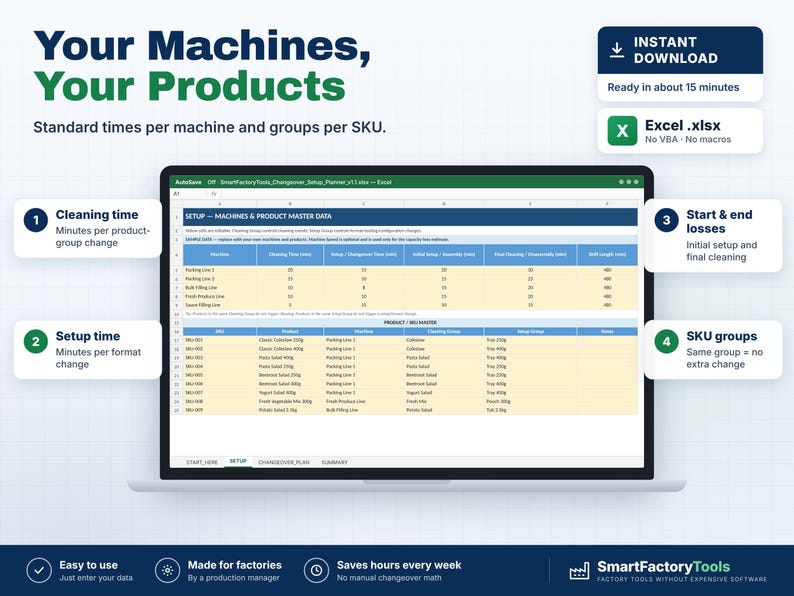This screenshot has height=596, width=794.
Task: Click the Excel .xlsx badge title
Action: pyautogui.click(x=682, y=125)
